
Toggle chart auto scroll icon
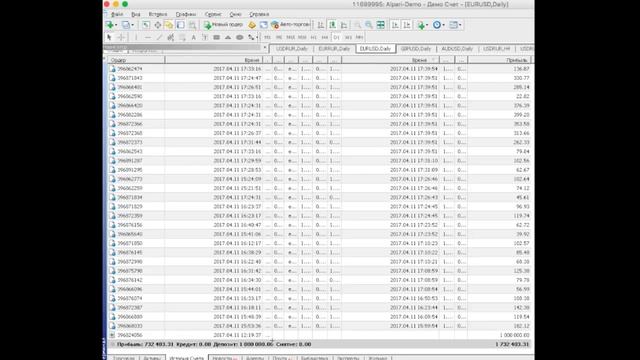(395, 25)
